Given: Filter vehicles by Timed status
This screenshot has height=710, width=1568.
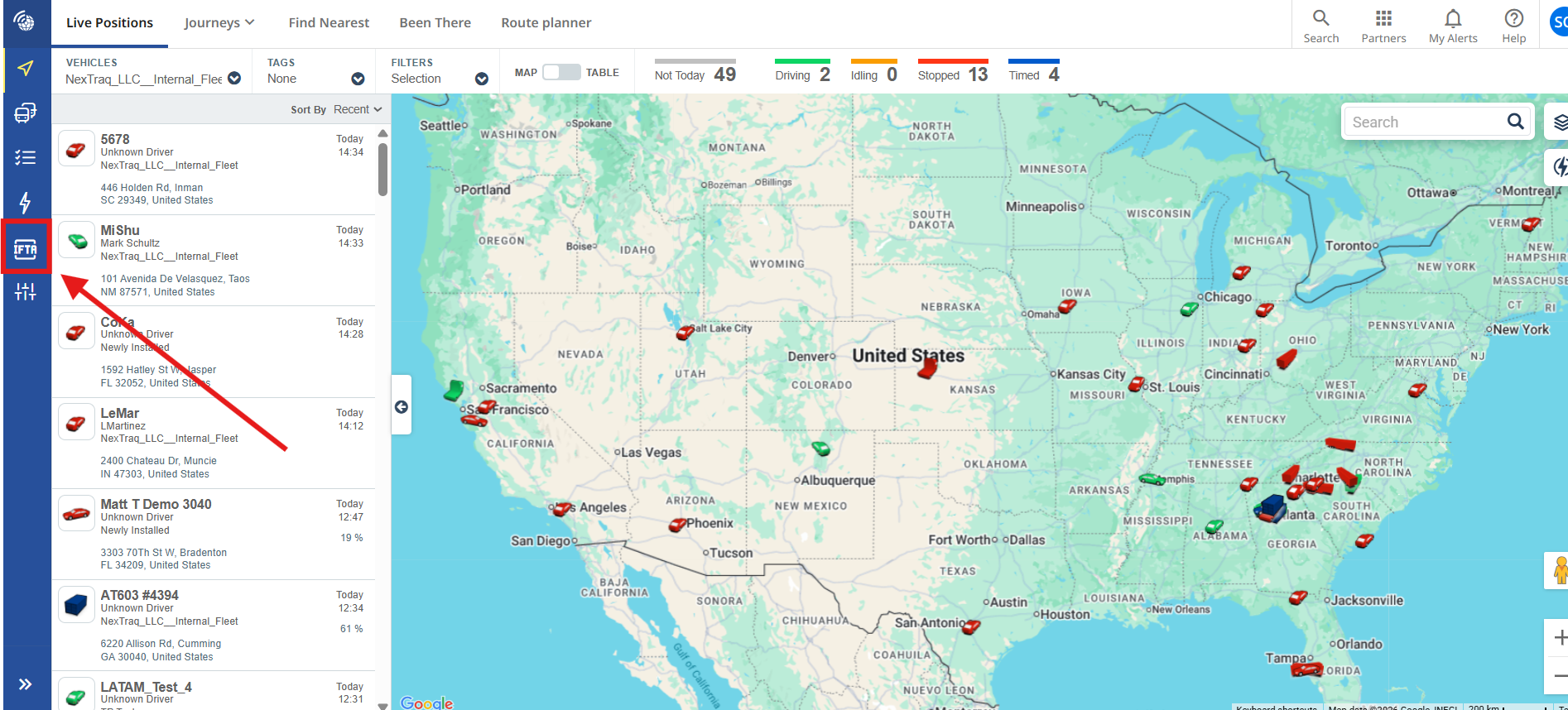Looking at the screenshot, I should (x=1034, y=72).
